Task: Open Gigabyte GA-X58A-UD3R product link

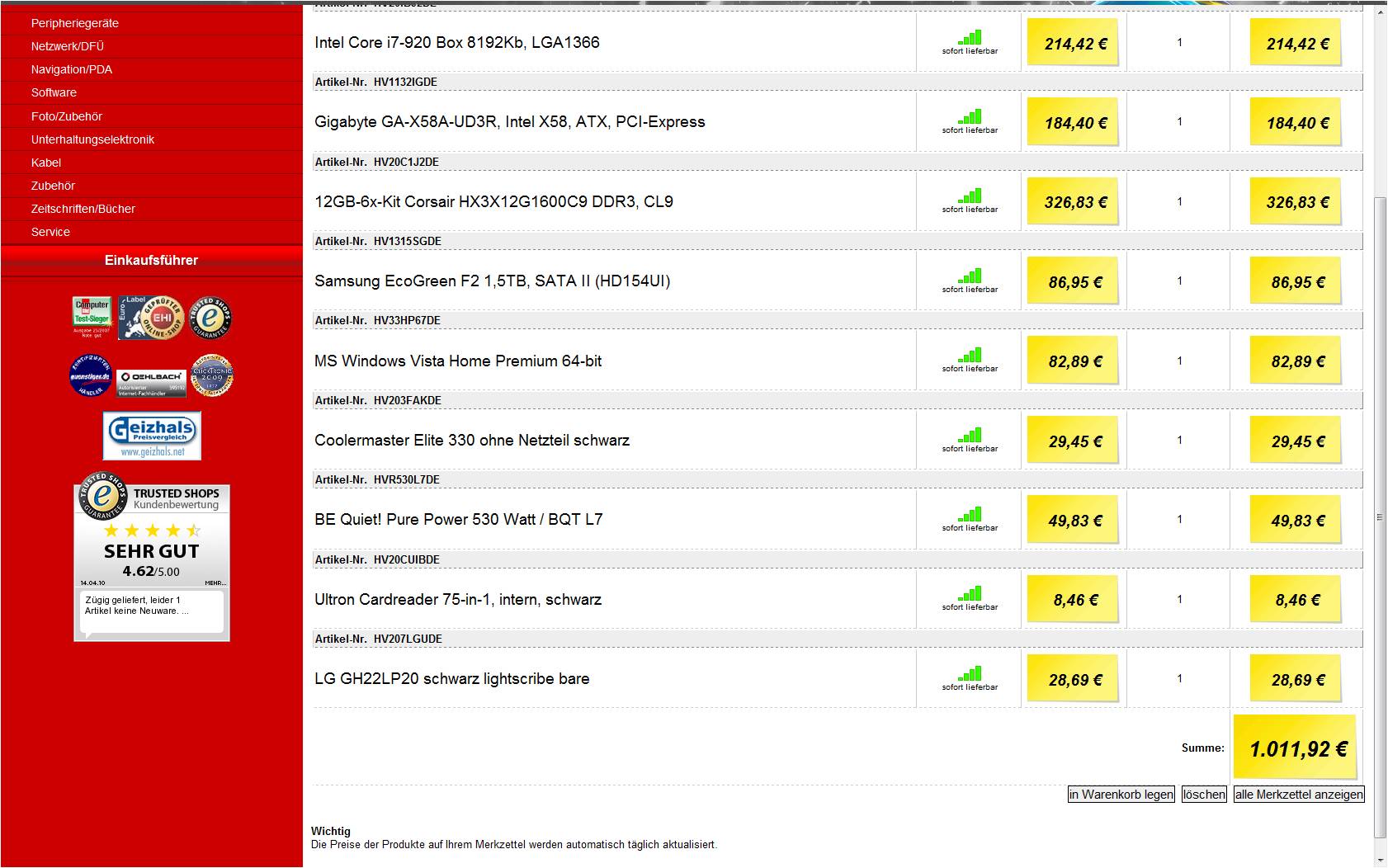Action: 510,122
